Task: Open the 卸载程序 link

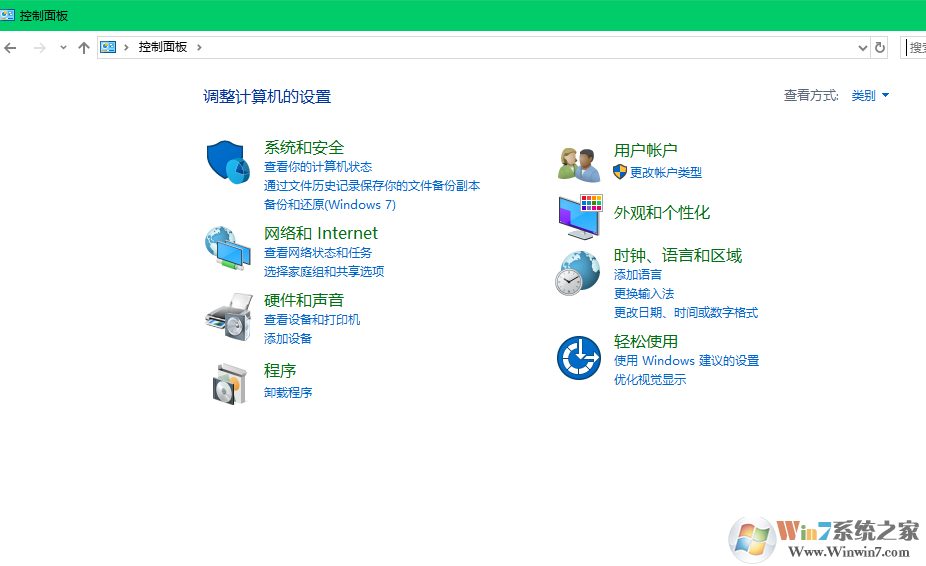Action: pos(288,393)
